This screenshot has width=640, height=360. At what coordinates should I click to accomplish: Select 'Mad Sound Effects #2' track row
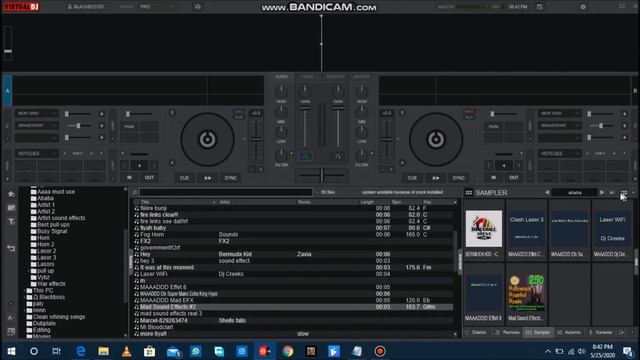click(293, 307)
